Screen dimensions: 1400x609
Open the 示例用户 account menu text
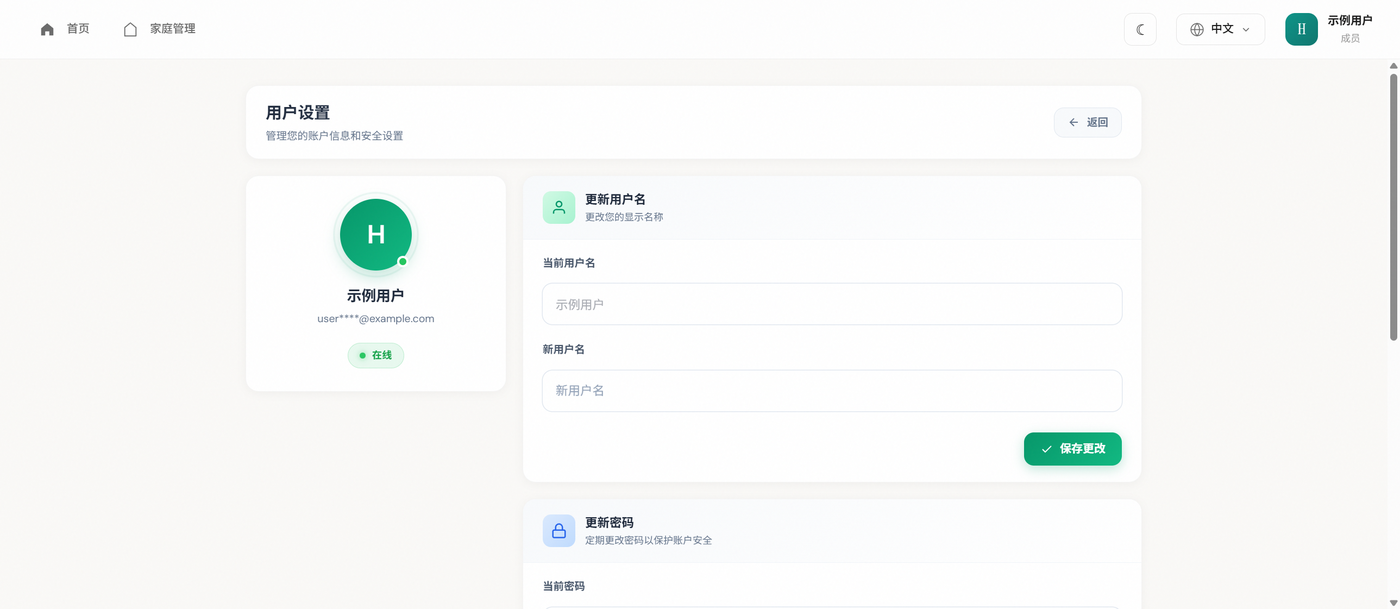tap(1350, 20)
